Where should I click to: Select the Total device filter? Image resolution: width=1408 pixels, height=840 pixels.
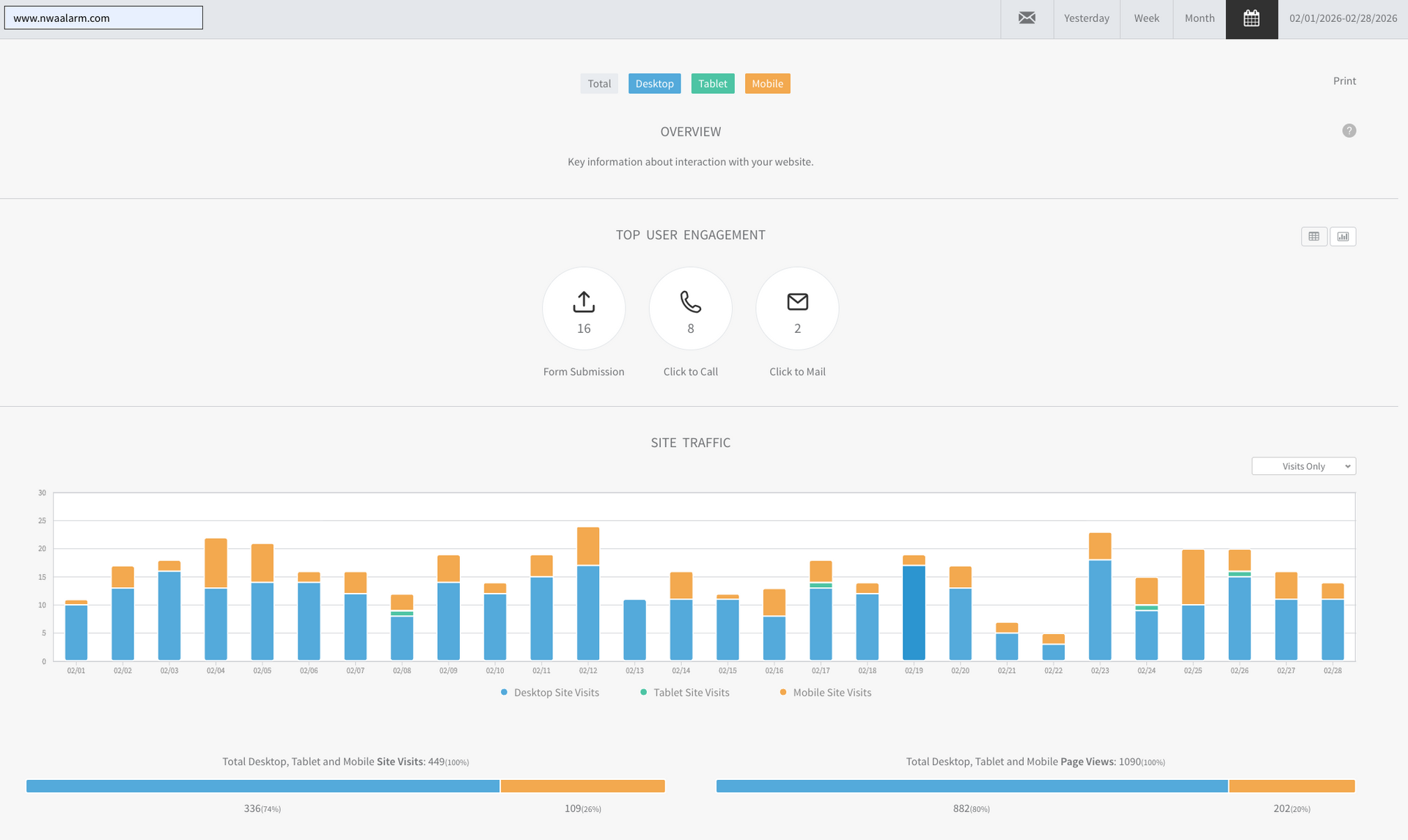[599, 84]
